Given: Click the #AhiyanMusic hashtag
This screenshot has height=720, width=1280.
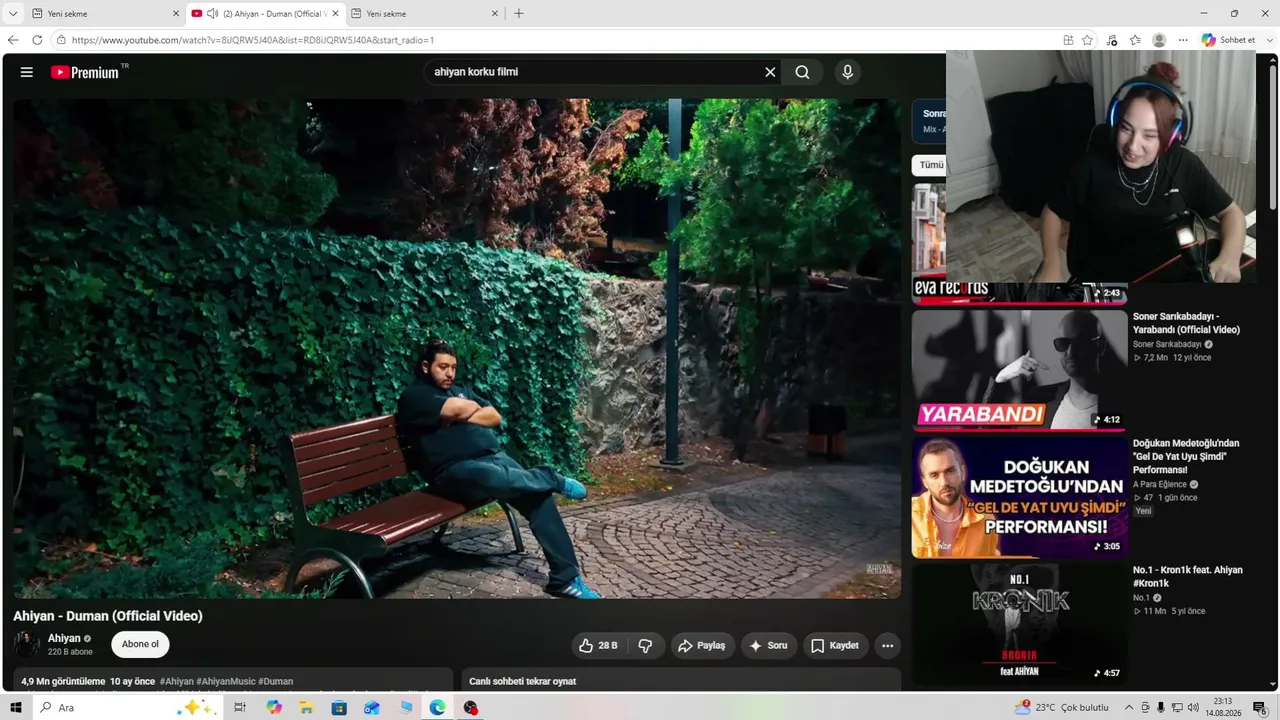Looking at the screenshot, I should [x=226, y=681].
